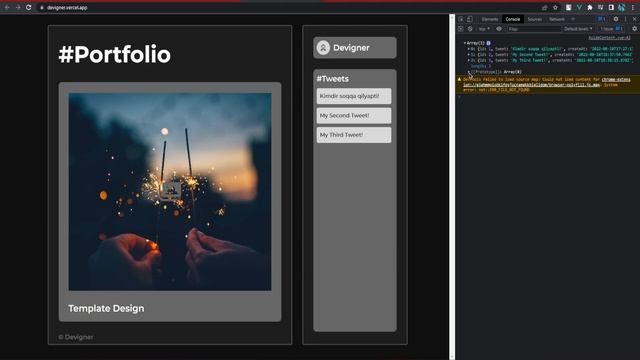
Task: Click the © Devigner footer text
Action: coord(76,337)
